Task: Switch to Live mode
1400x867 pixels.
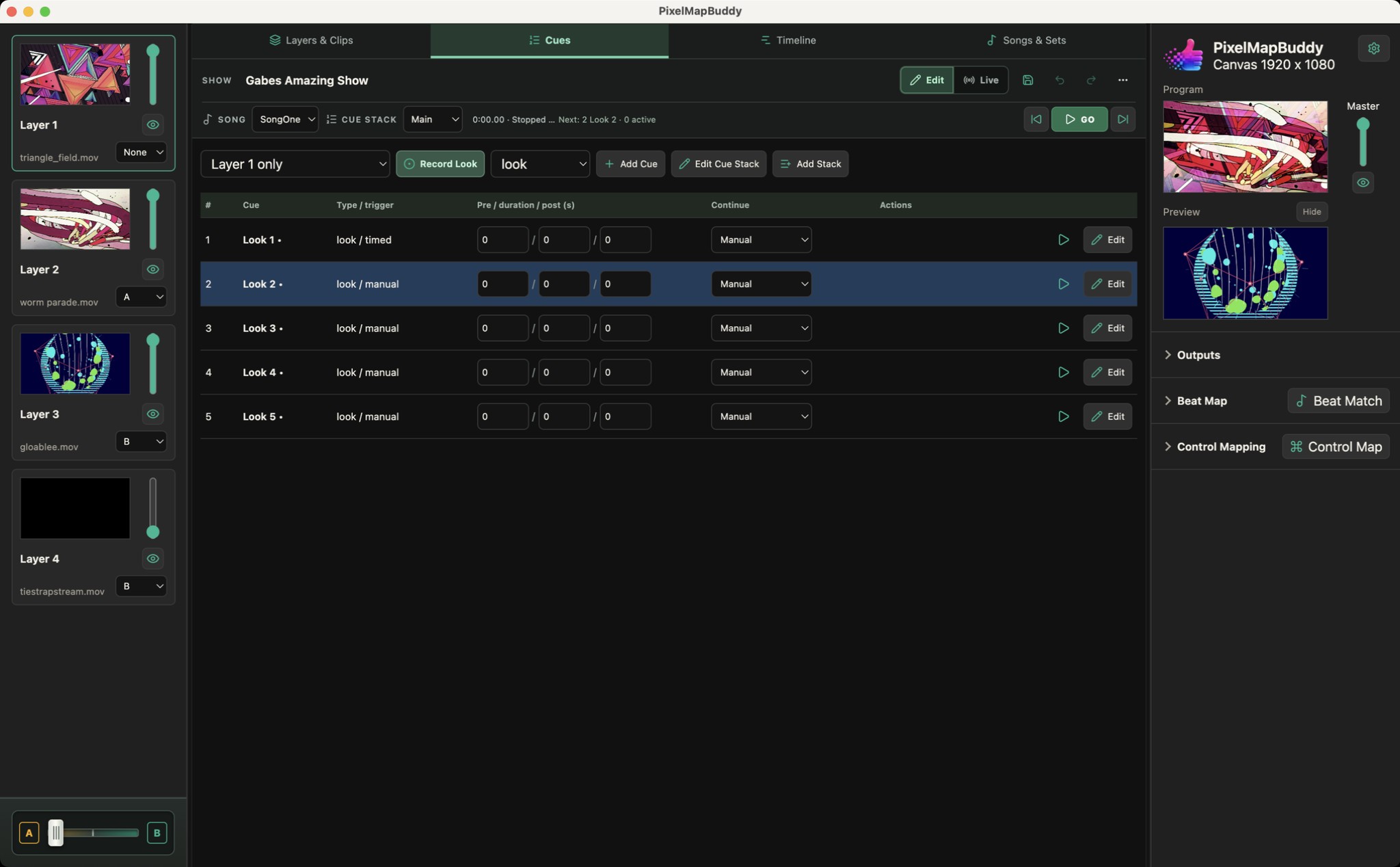Action: [x=980, y=80]
